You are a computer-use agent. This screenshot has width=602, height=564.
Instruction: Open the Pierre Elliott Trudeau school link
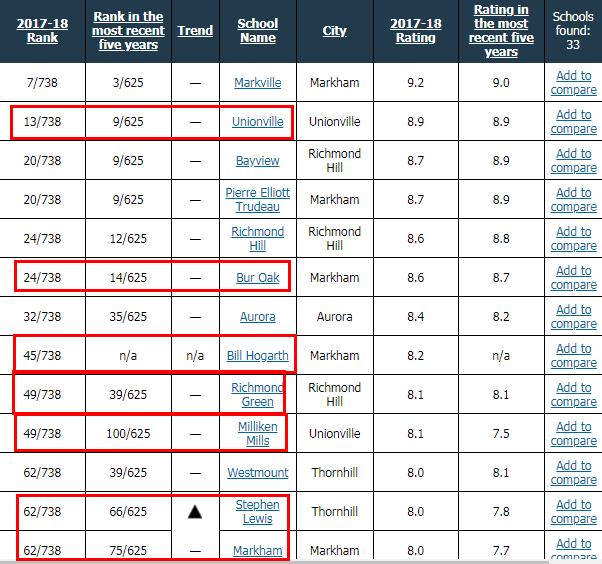257,200
